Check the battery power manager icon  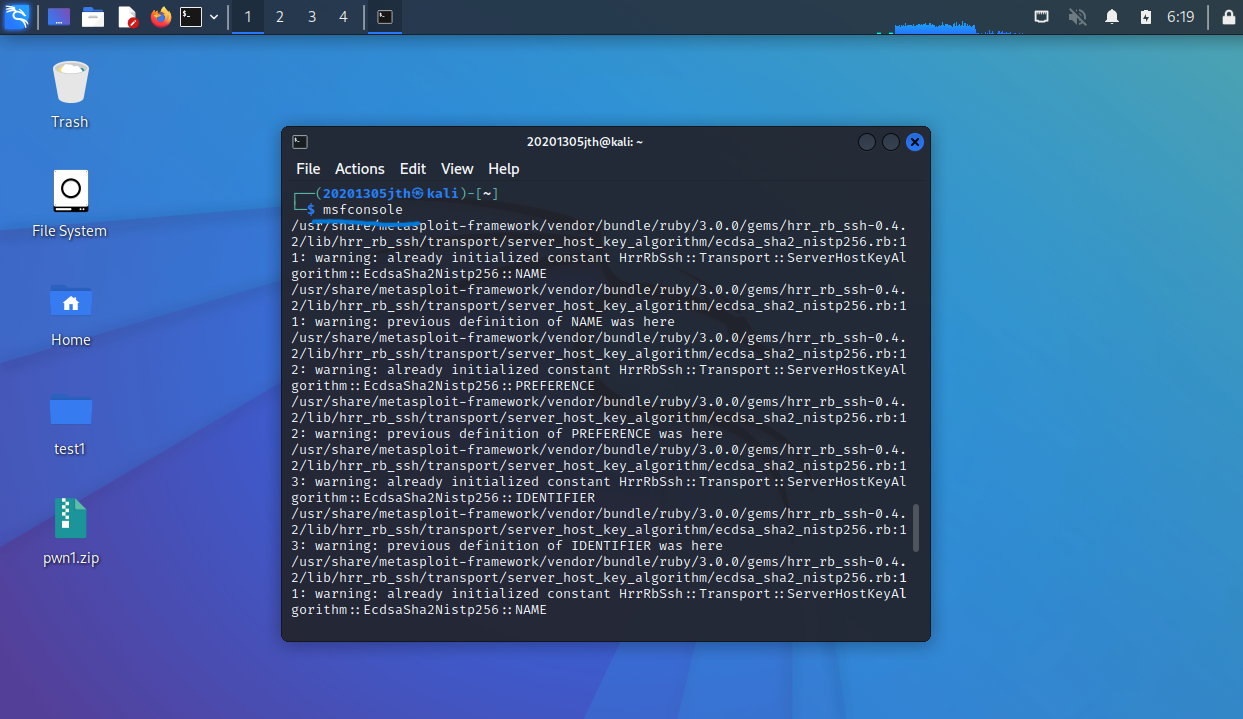pos(1146,17)
